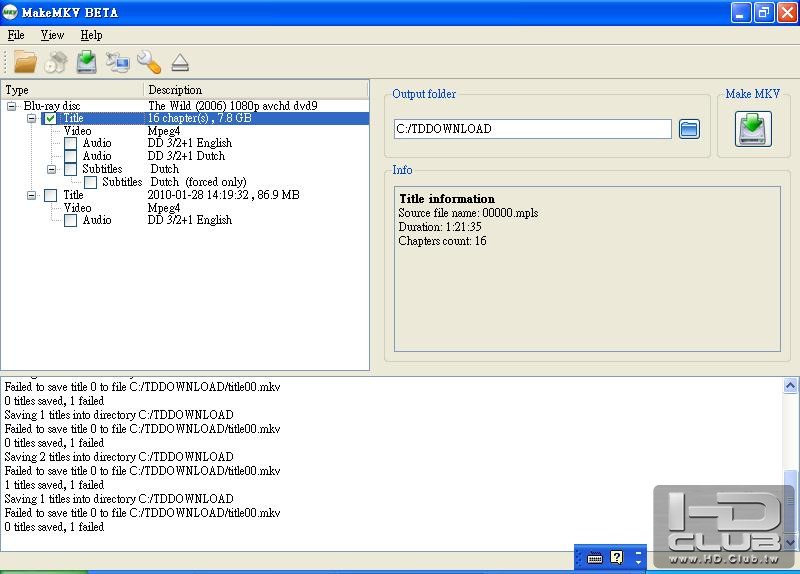Click the 'Title information' heading
Viewport: 800px width, 574px height.
[447, 198]
